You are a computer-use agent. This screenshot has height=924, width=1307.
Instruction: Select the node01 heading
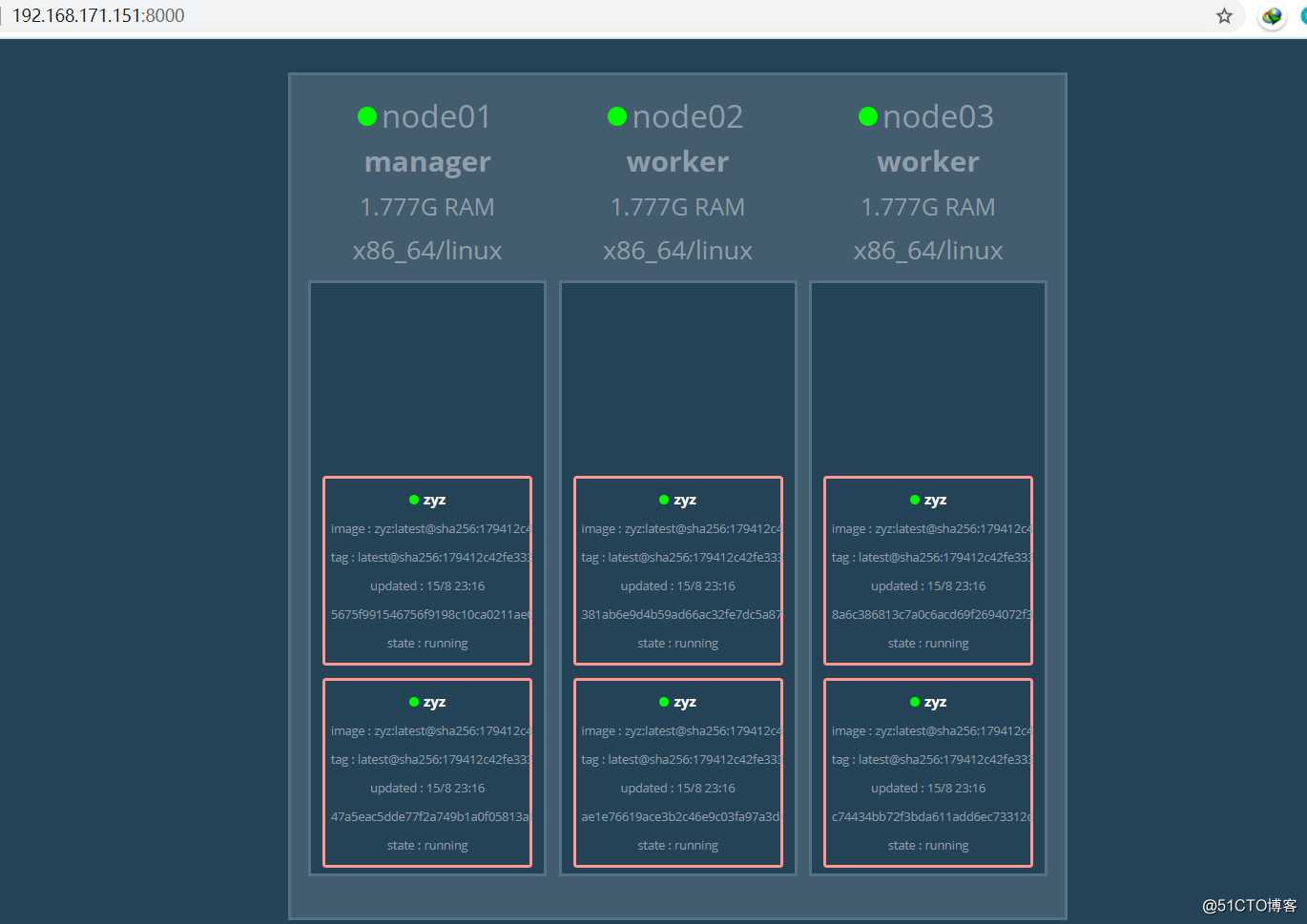tap(437, 116)
